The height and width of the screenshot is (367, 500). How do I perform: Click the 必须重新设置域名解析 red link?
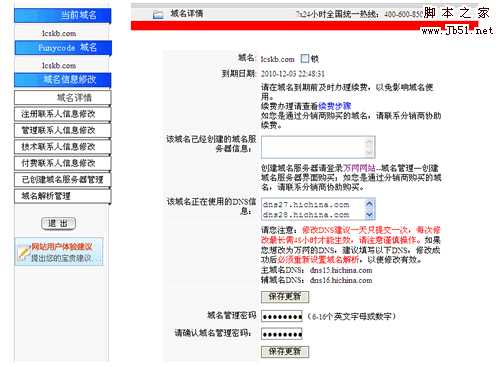pos(318,259)
